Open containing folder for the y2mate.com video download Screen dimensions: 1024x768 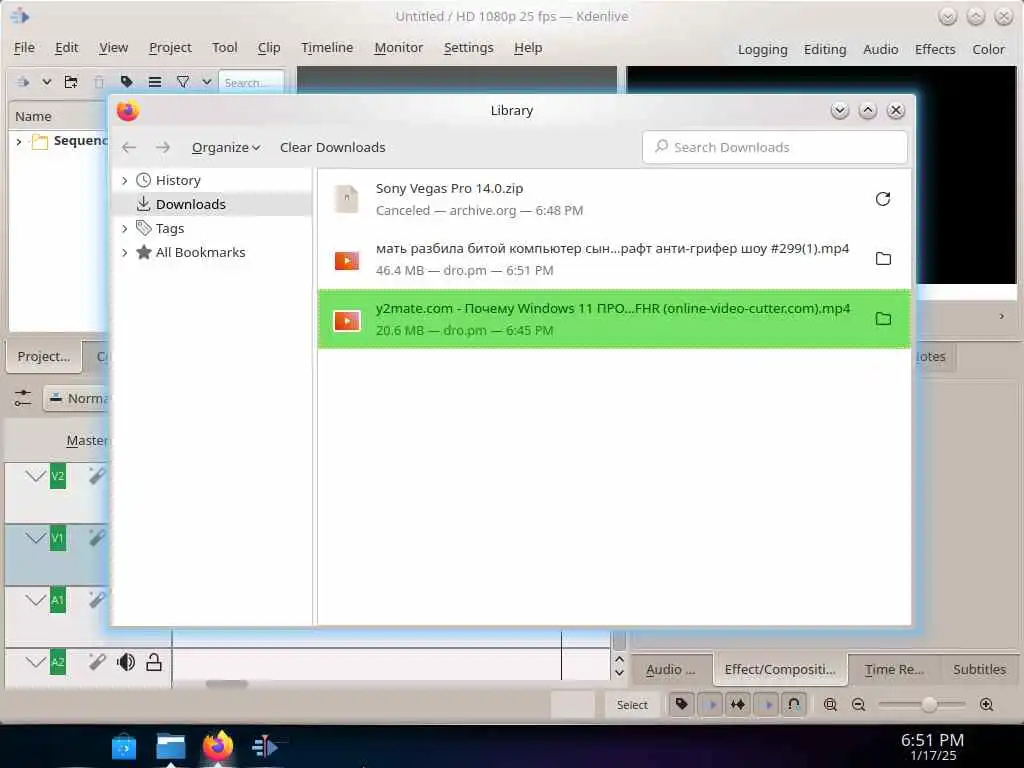(883, 319)
